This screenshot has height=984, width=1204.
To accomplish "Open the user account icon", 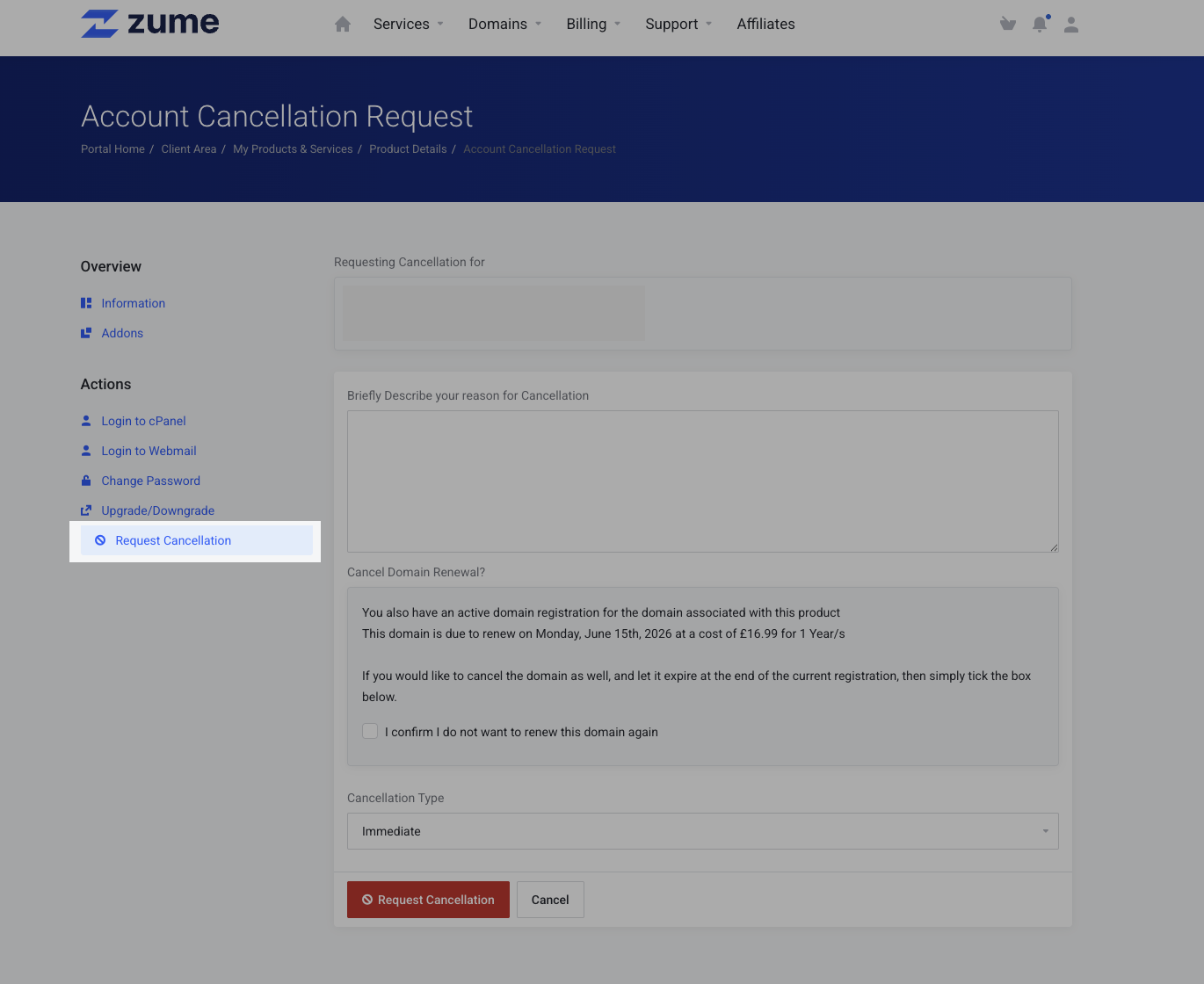I will pos(1071,25).
